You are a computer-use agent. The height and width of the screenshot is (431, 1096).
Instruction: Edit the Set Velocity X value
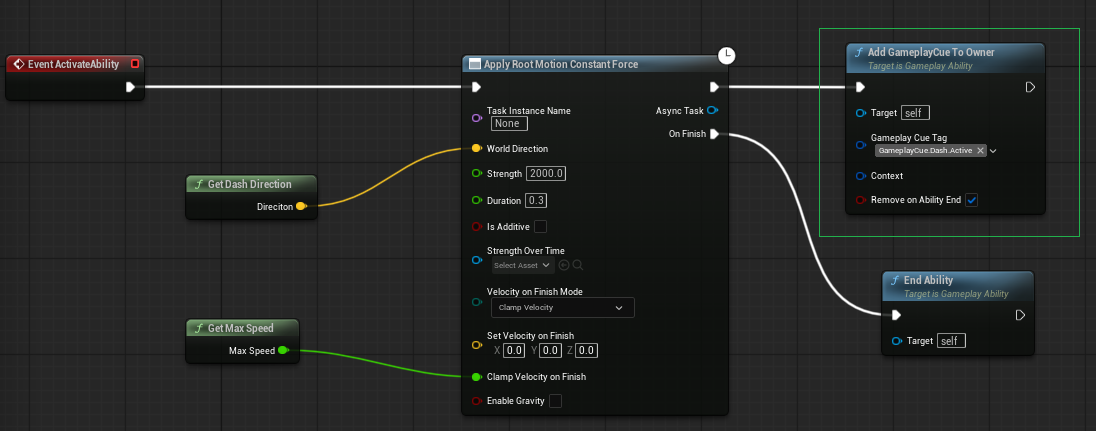pyautogui.click(x=514, y=350)
